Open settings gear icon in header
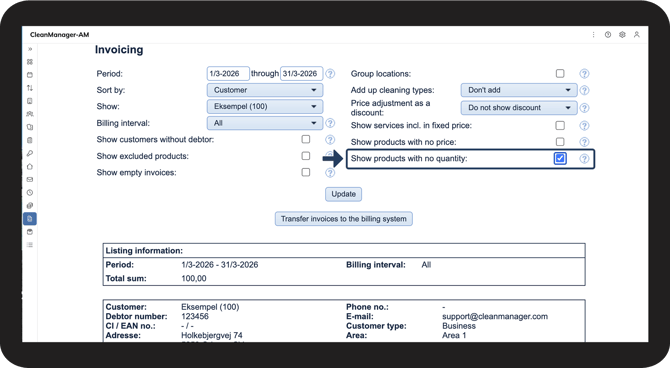Viewport: 670px width, 368px height. click(622, 35)
